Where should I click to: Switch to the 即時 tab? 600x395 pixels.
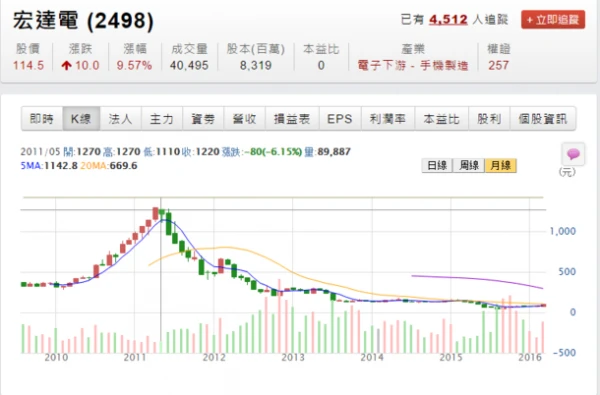coord(42,119)
